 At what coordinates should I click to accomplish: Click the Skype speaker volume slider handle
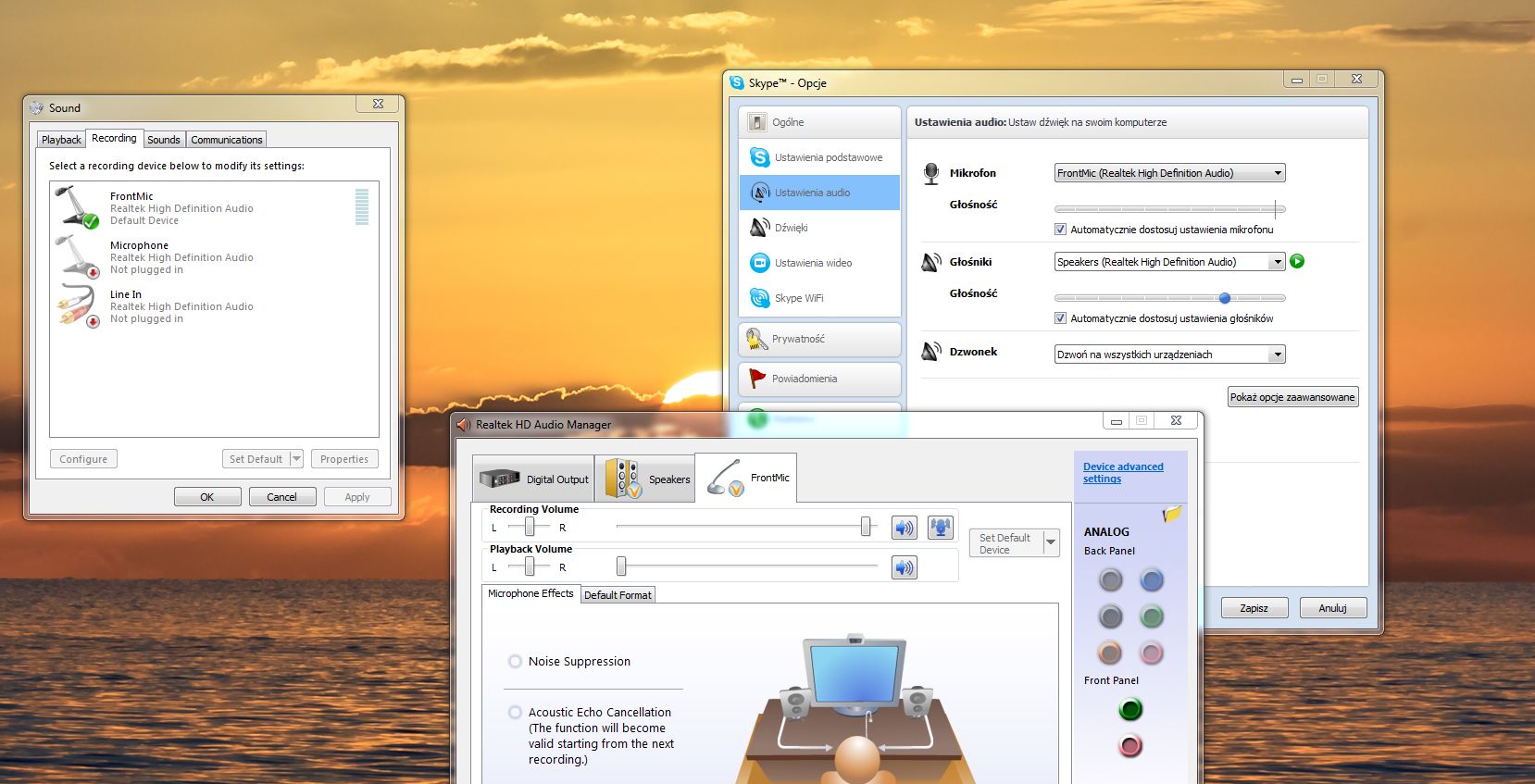coord(1225,298)
